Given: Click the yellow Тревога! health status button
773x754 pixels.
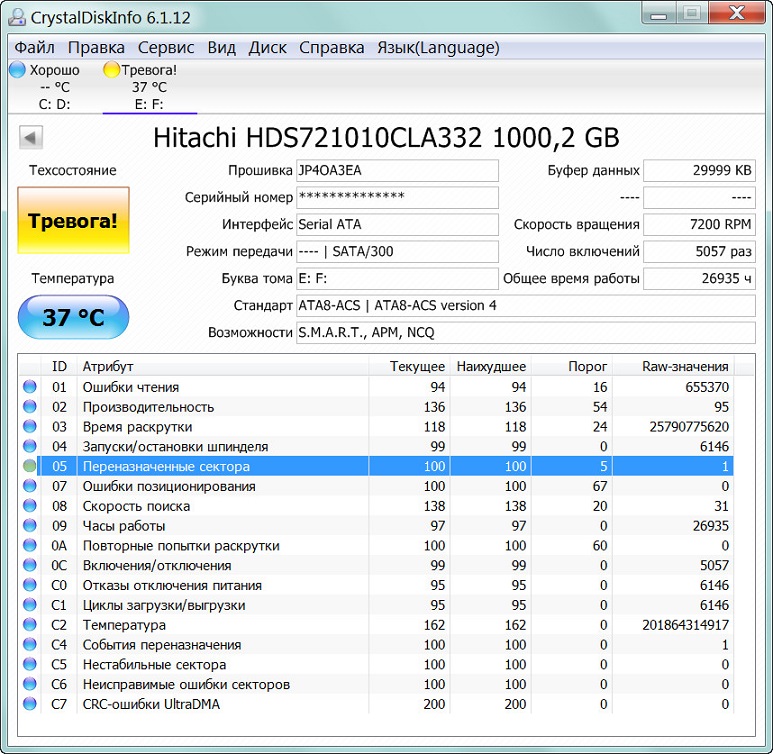Looking at the screenshot, I should pos(73,220).
